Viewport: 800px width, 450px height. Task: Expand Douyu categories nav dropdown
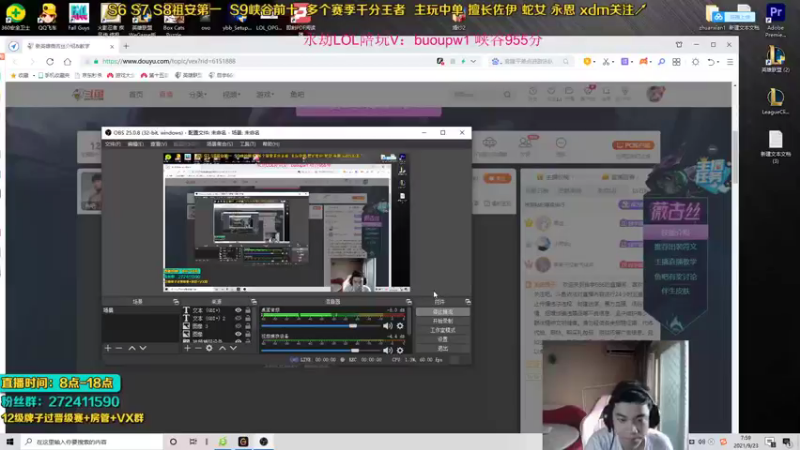tap(197, 94)
